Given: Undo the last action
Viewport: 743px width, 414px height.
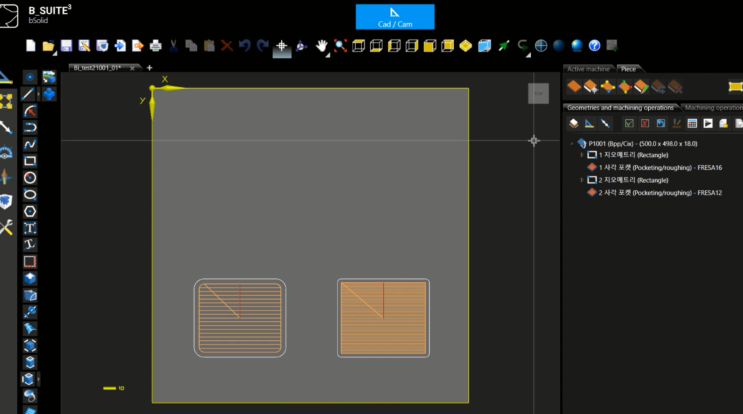Looking at the screenshot, I should 245,45.
